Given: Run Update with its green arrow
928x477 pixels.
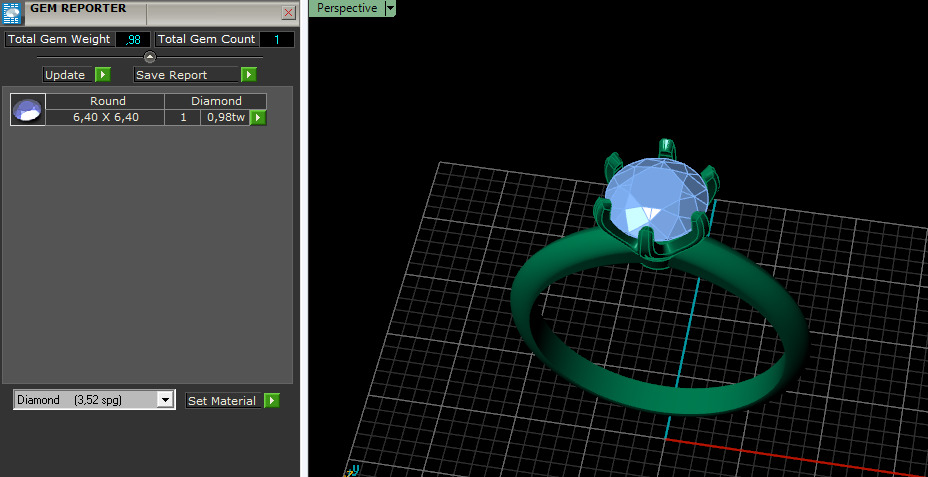Looking at the screenshot, I should (x=102, y=75).
